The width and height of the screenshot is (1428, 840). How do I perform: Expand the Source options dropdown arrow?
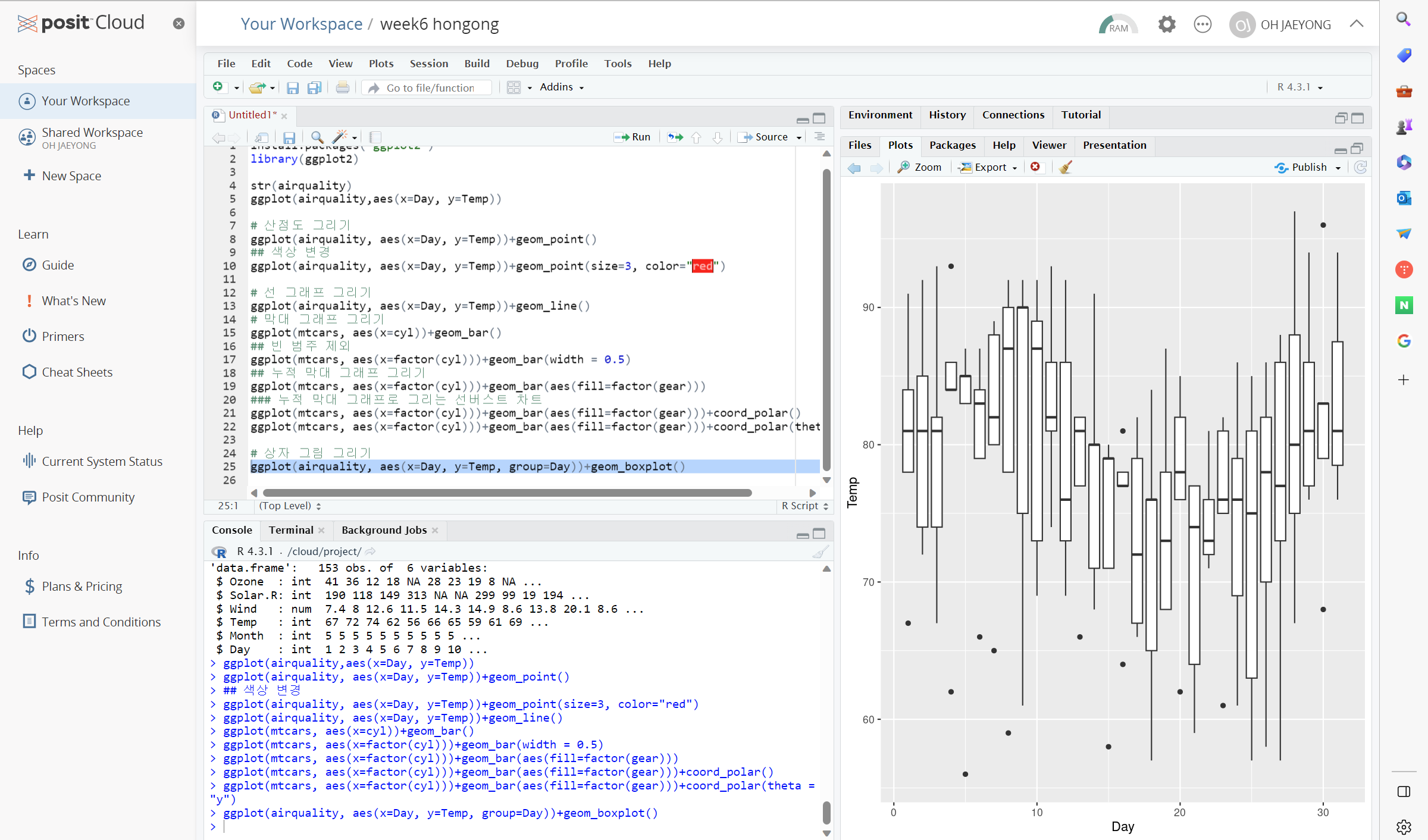pos(799,137)
